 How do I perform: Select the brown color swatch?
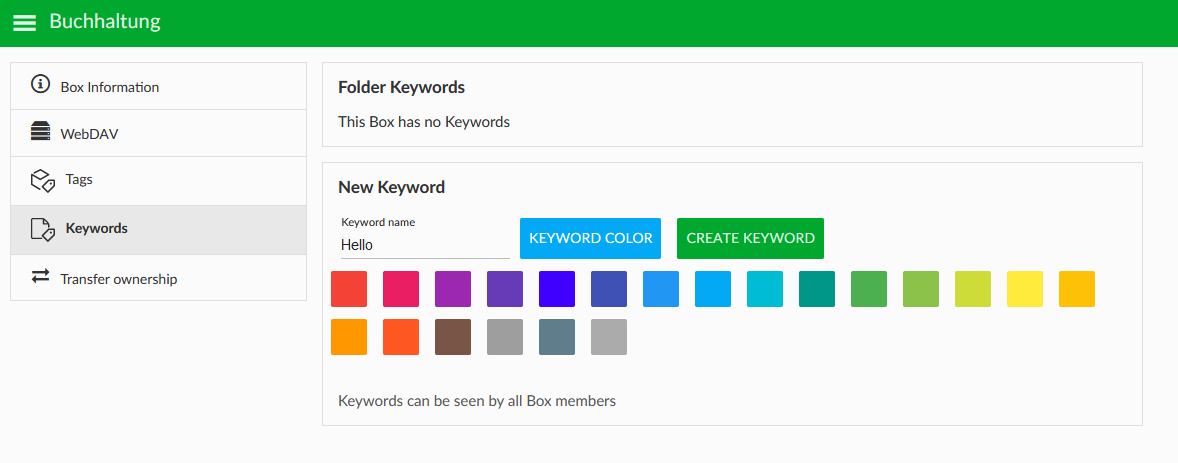pyautogui.click(x=453, y=337)
